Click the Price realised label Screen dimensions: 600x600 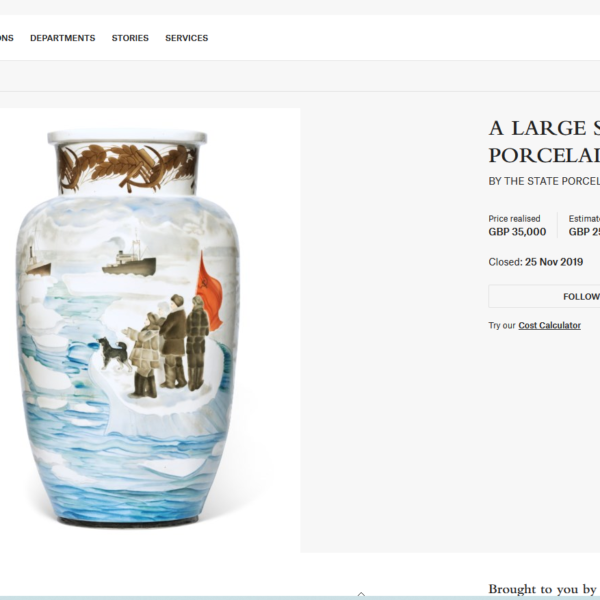(514, 218)
